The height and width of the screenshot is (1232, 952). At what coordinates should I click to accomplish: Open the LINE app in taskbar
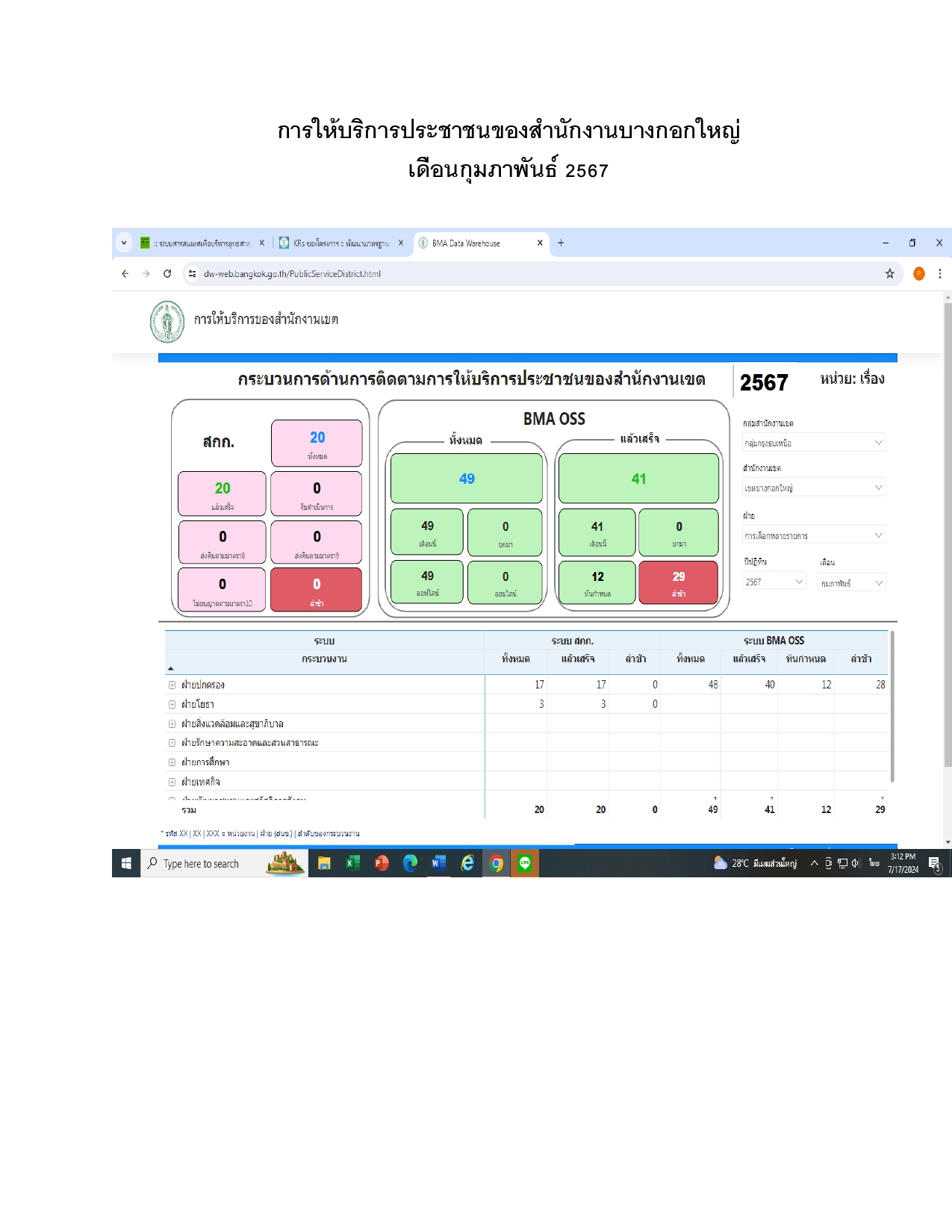coord(525,863)
